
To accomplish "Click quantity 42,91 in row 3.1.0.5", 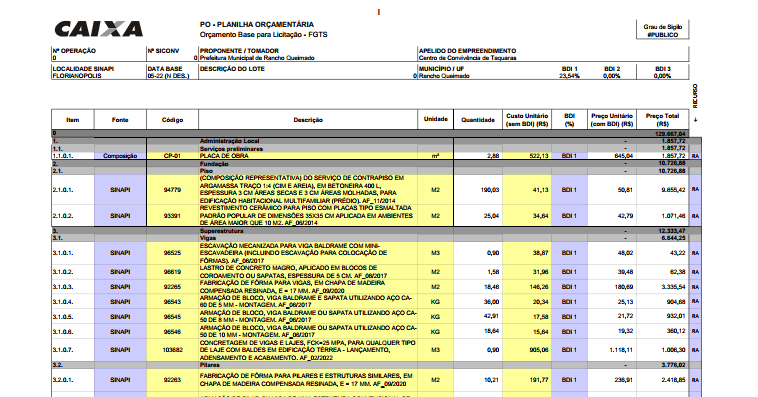I will click(491, 316).
